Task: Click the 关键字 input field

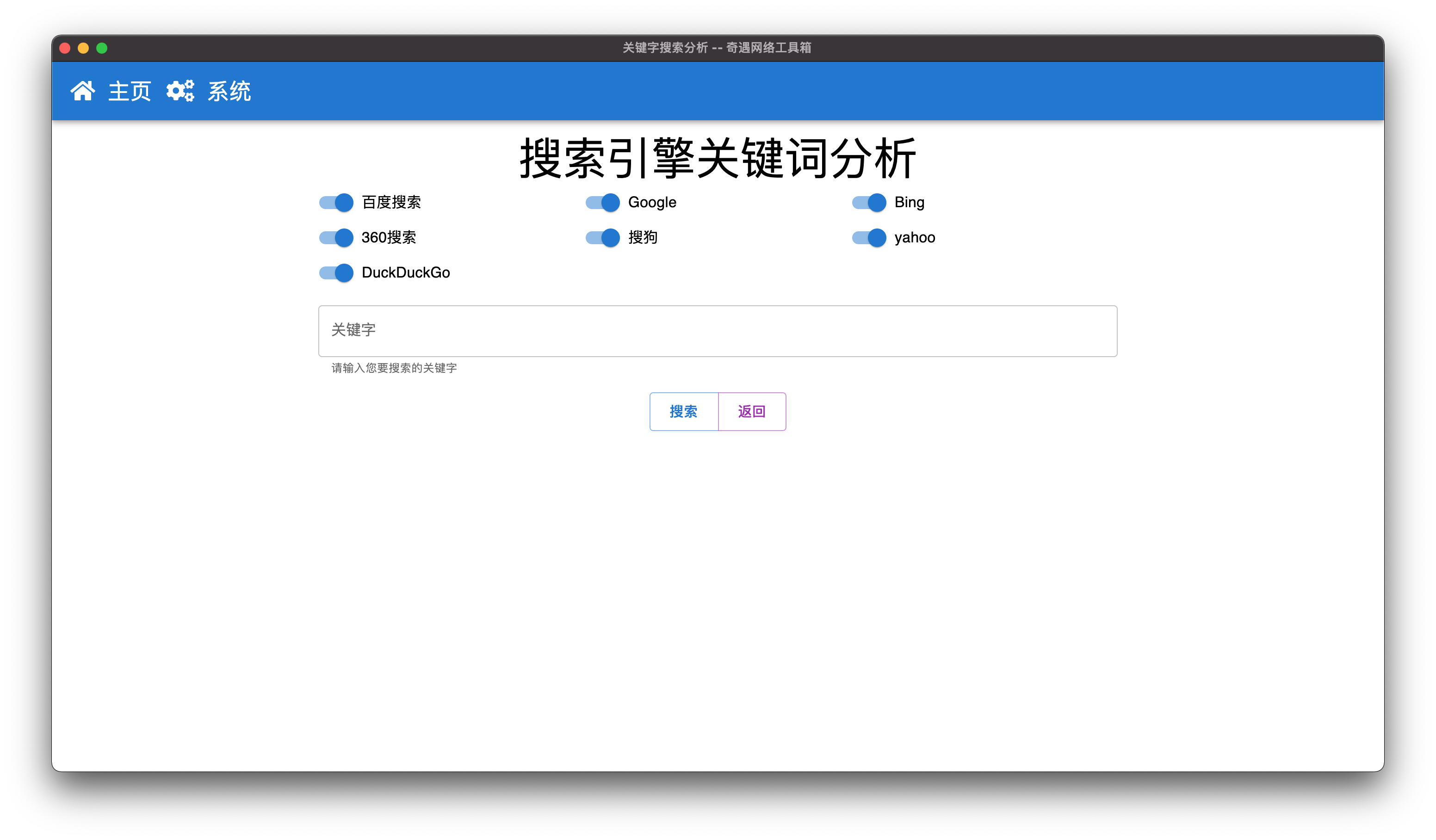Action: pos(718,331)
